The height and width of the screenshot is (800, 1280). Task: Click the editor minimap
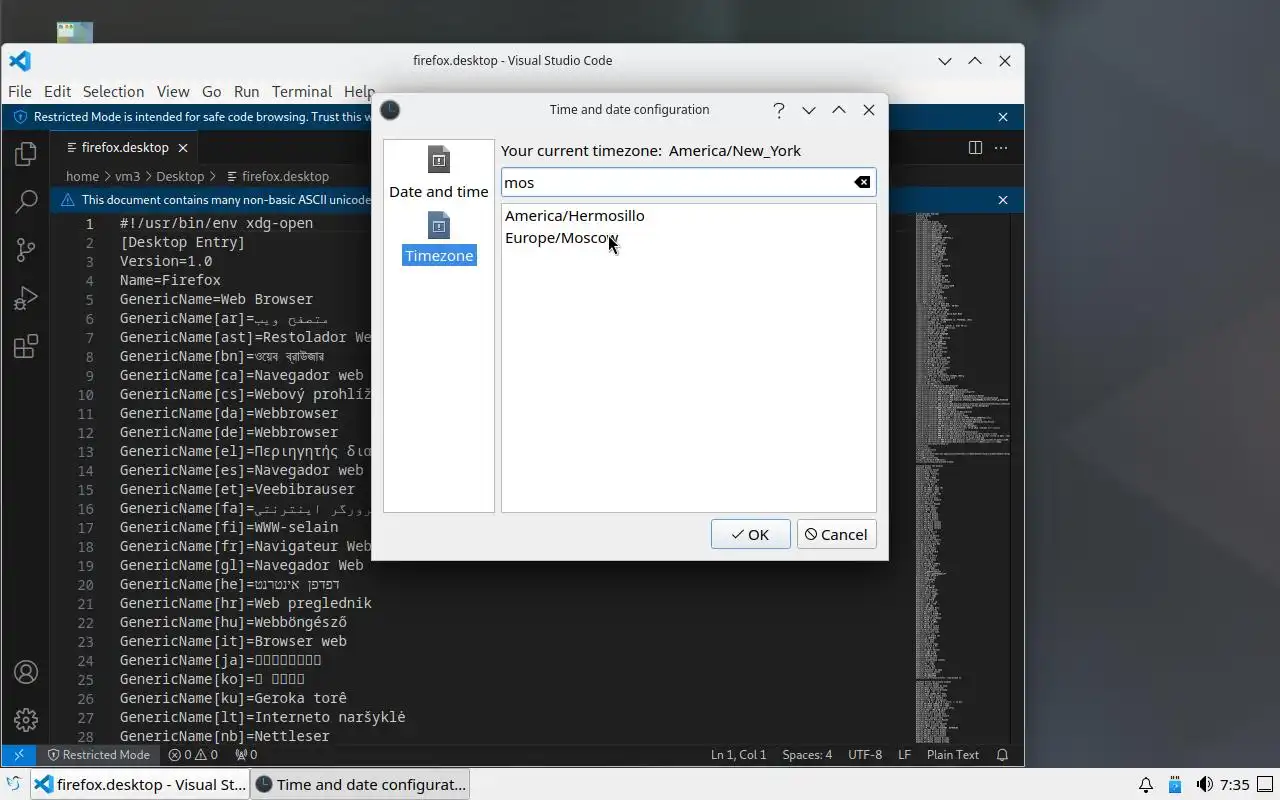(x=962, y=475)
